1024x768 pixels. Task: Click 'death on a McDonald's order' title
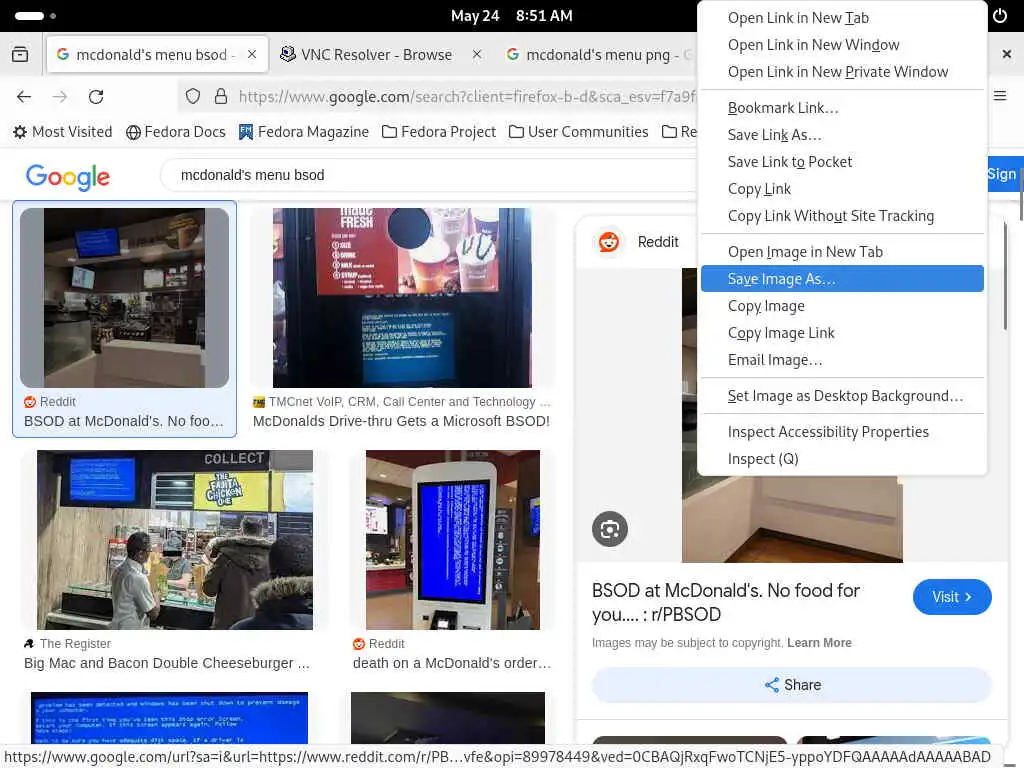click(452, 663)
